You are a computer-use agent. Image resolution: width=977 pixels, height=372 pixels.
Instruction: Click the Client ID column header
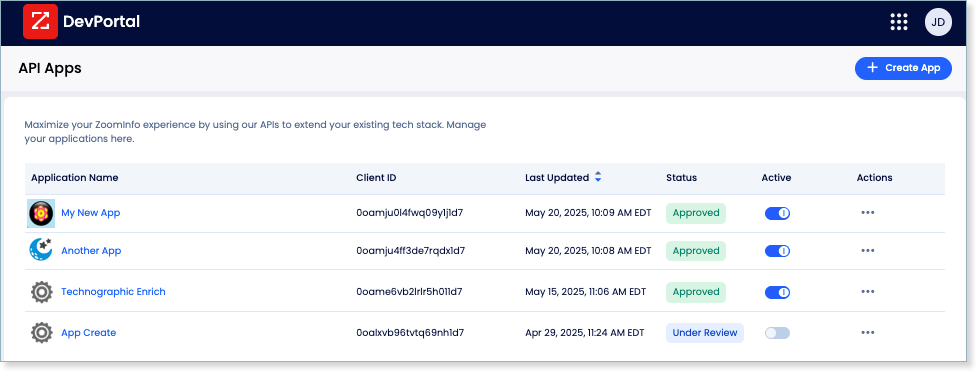376,178
